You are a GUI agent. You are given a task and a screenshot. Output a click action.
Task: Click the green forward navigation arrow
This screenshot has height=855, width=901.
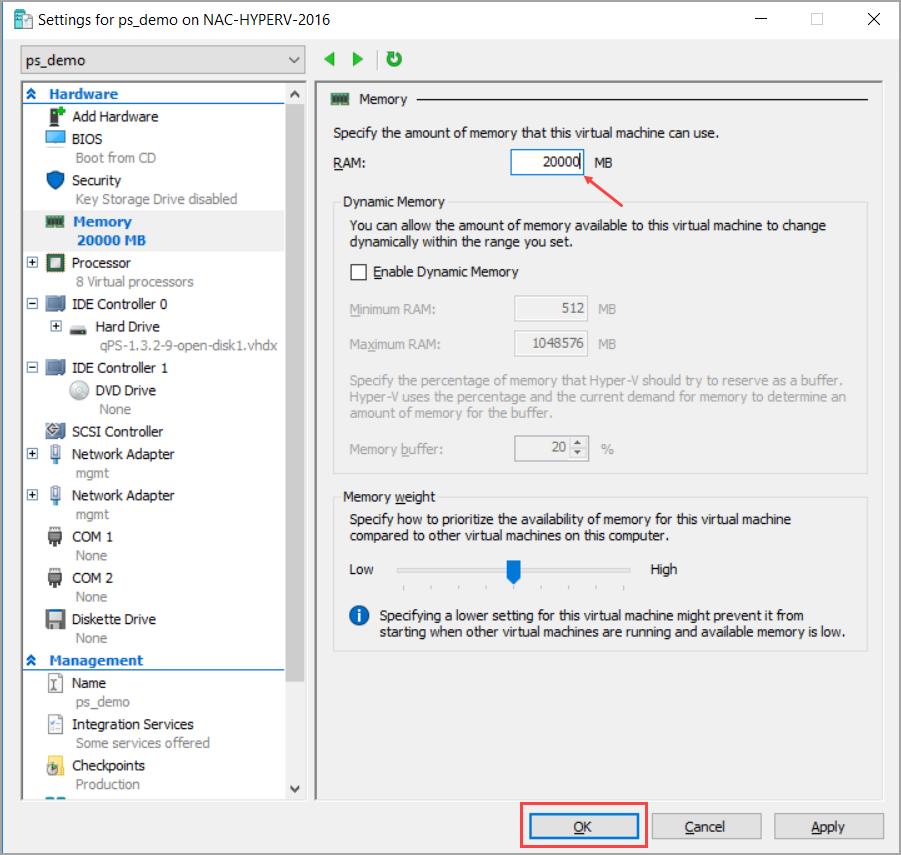tap(357, 59)
